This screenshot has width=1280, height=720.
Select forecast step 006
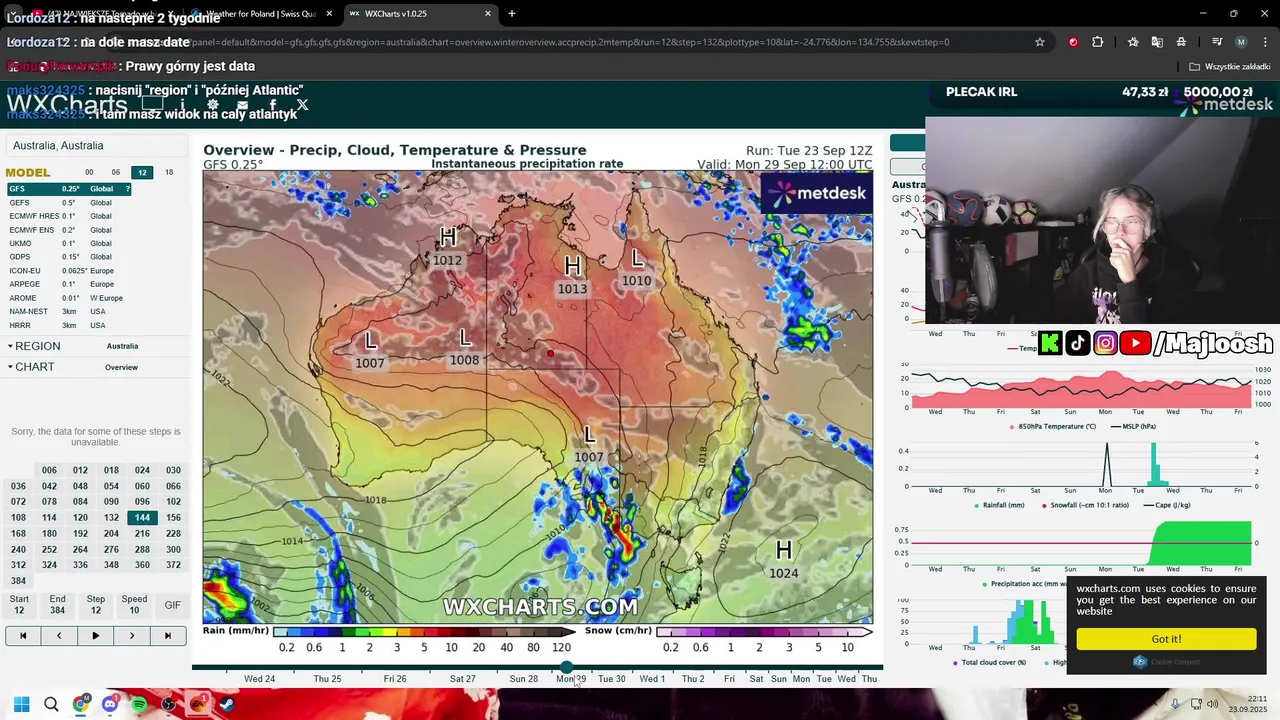tap(49, 470)
